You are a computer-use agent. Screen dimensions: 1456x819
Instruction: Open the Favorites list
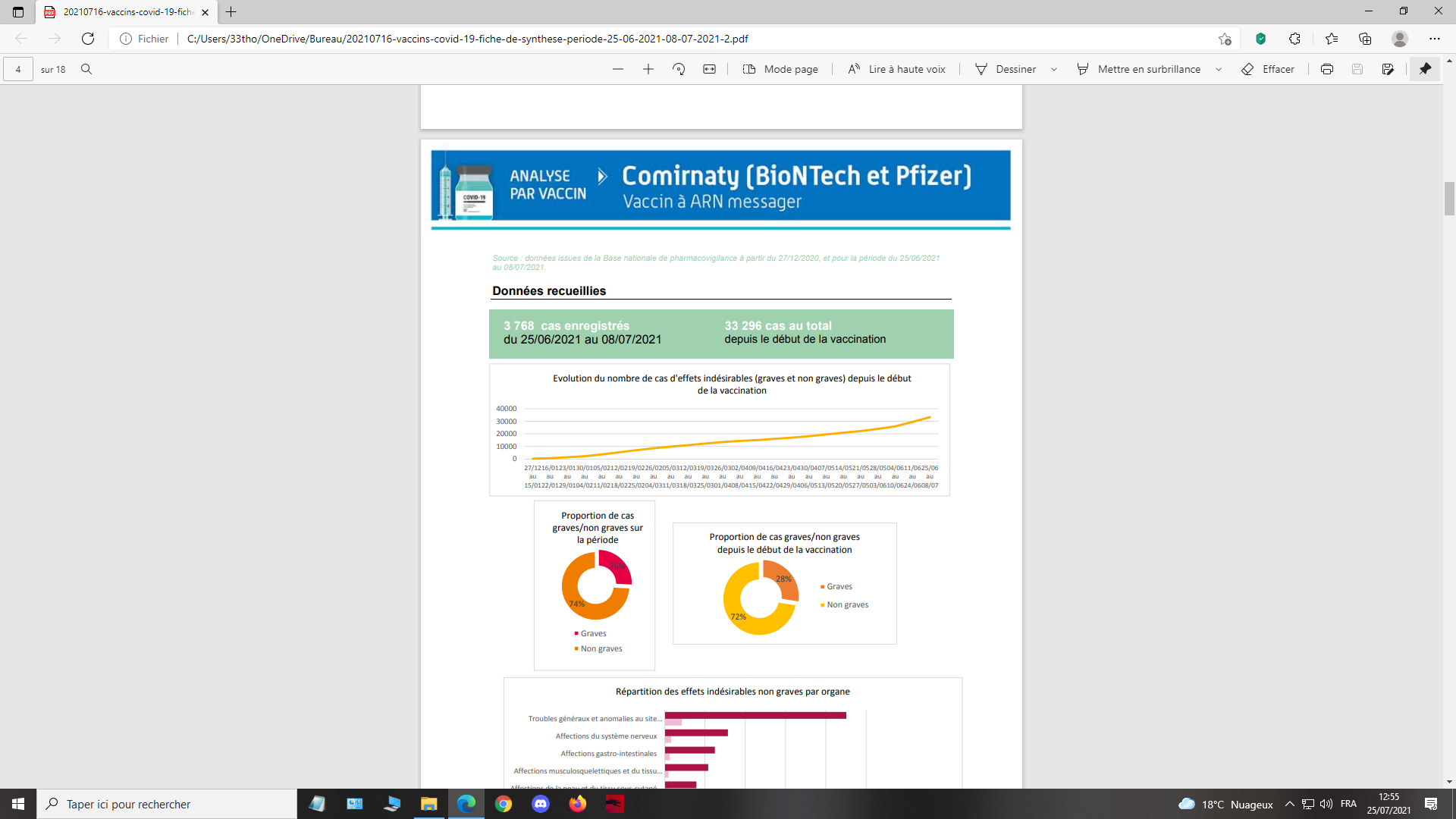pyautogui.click(x=1332, y=39)
